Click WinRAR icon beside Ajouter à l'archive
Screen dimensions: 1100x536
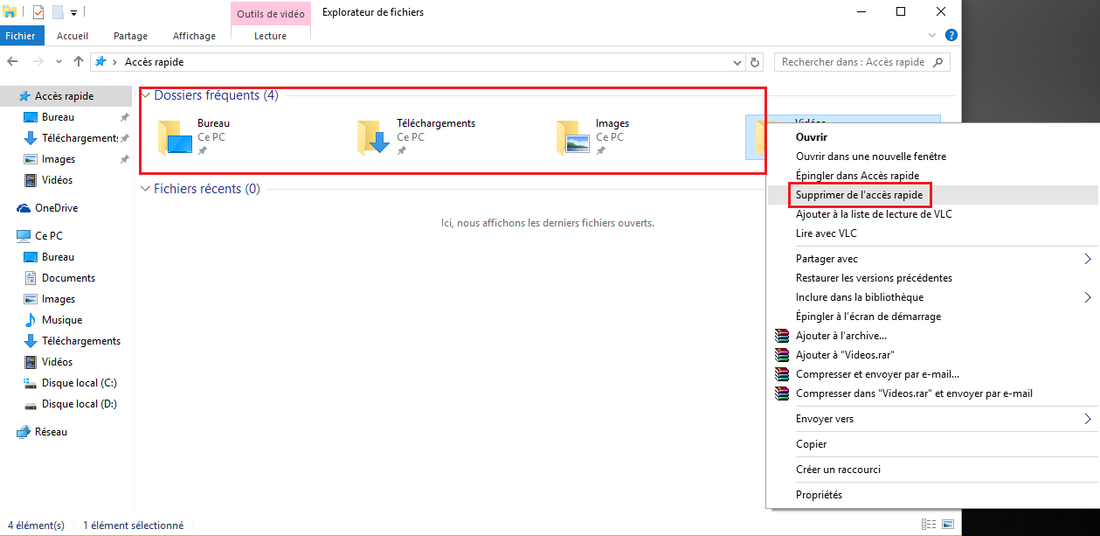tap(781, 335)
